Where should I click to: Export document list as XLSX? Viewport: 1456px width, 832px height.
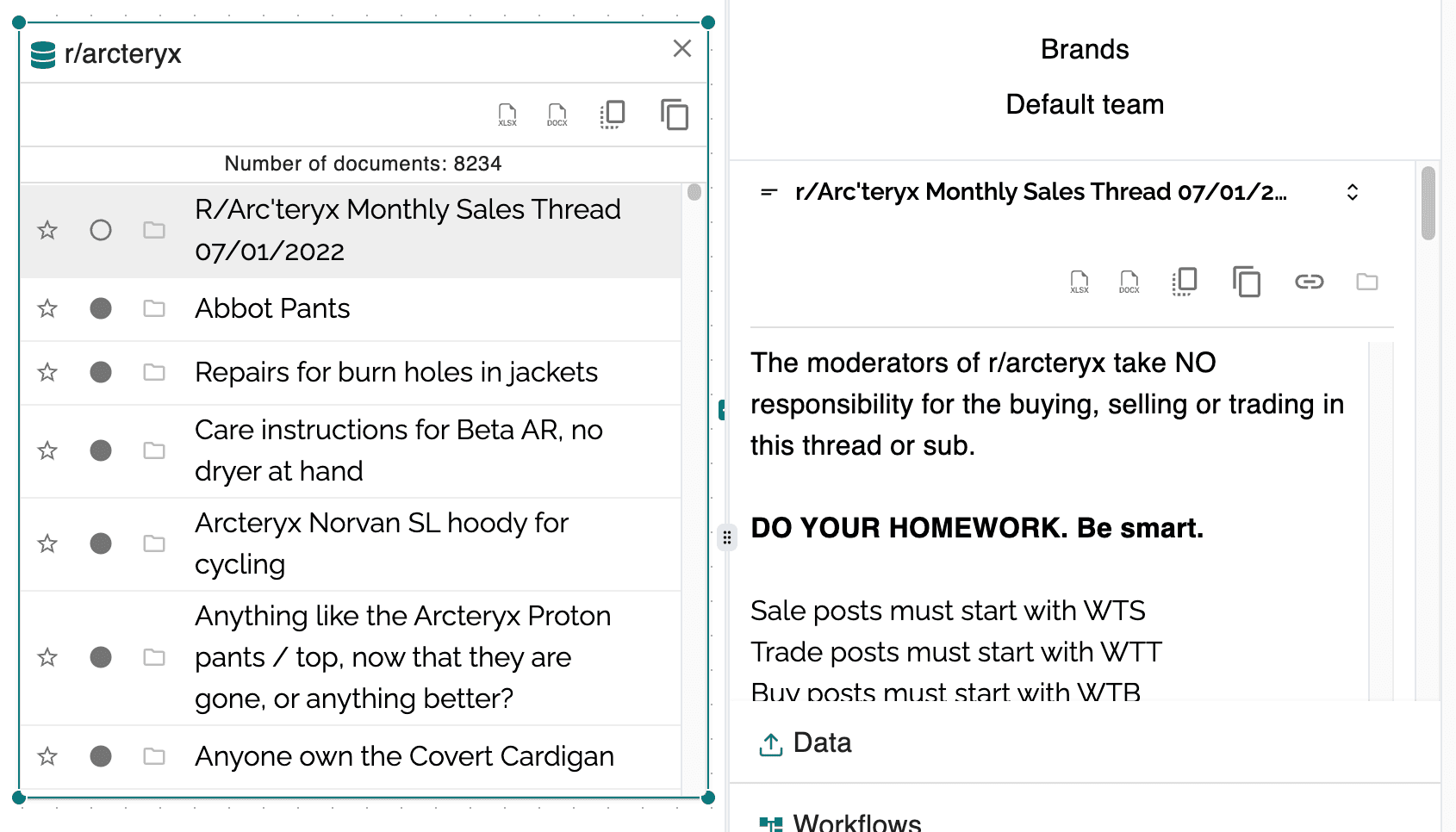click(x=507, y=115)
